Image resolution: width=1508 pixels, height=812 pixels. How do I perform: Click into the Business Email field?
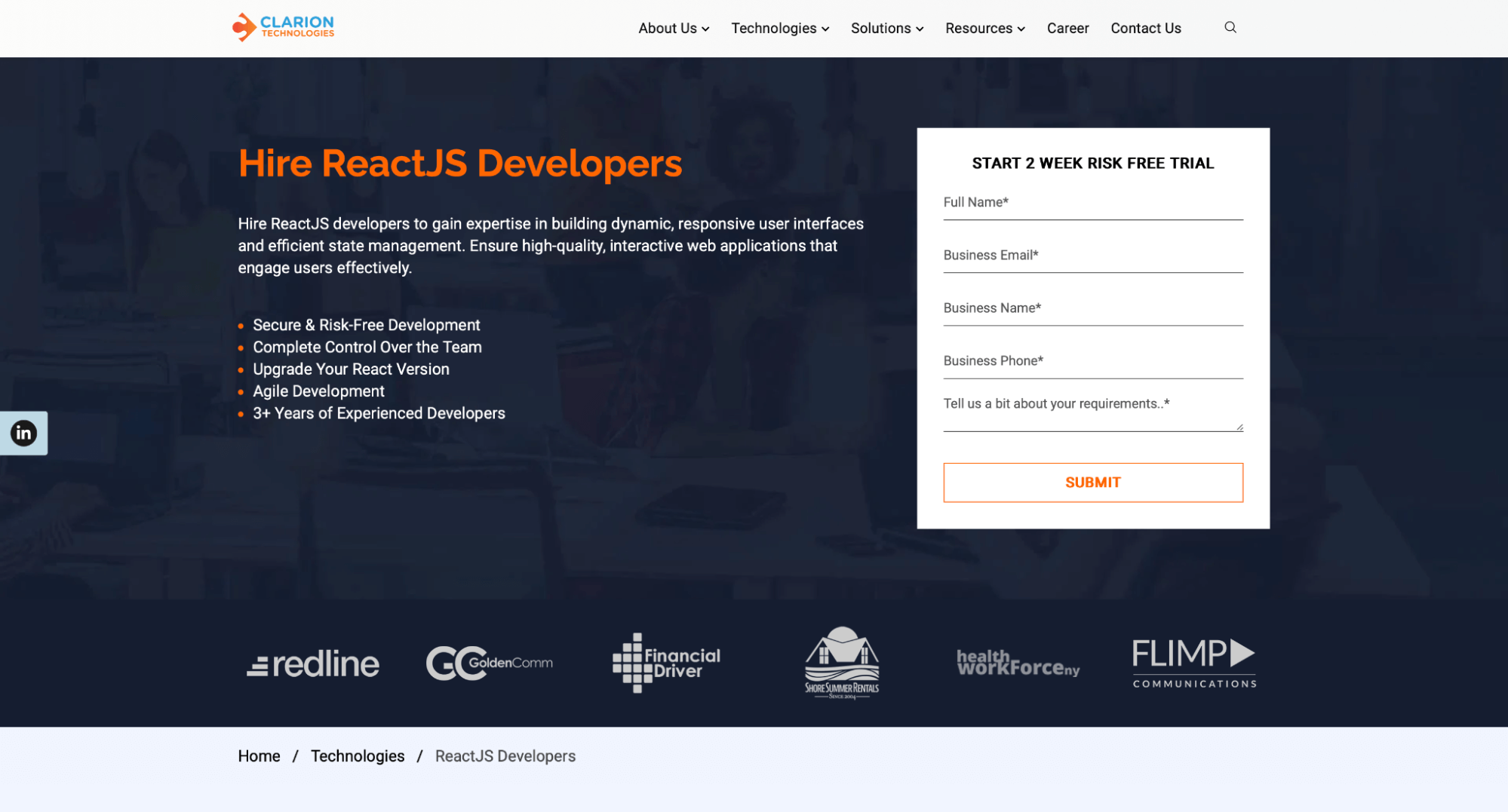click(1092, 256)
